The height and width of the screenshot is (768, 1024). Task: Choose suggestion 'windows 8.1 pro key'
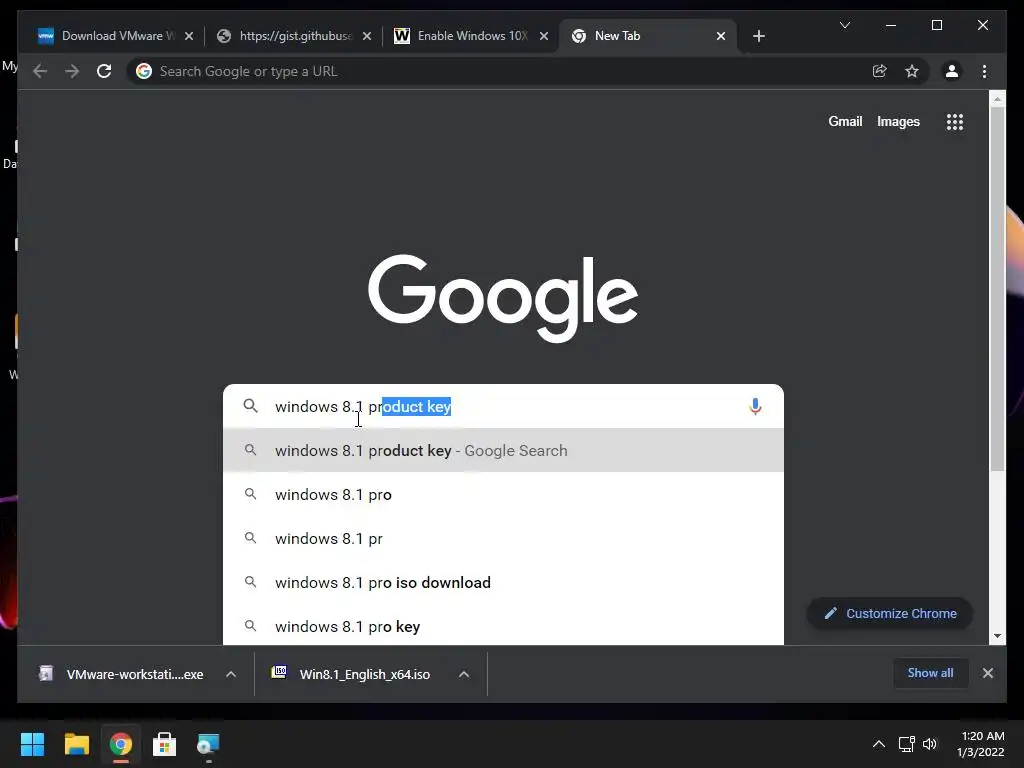tap(503, 626)
